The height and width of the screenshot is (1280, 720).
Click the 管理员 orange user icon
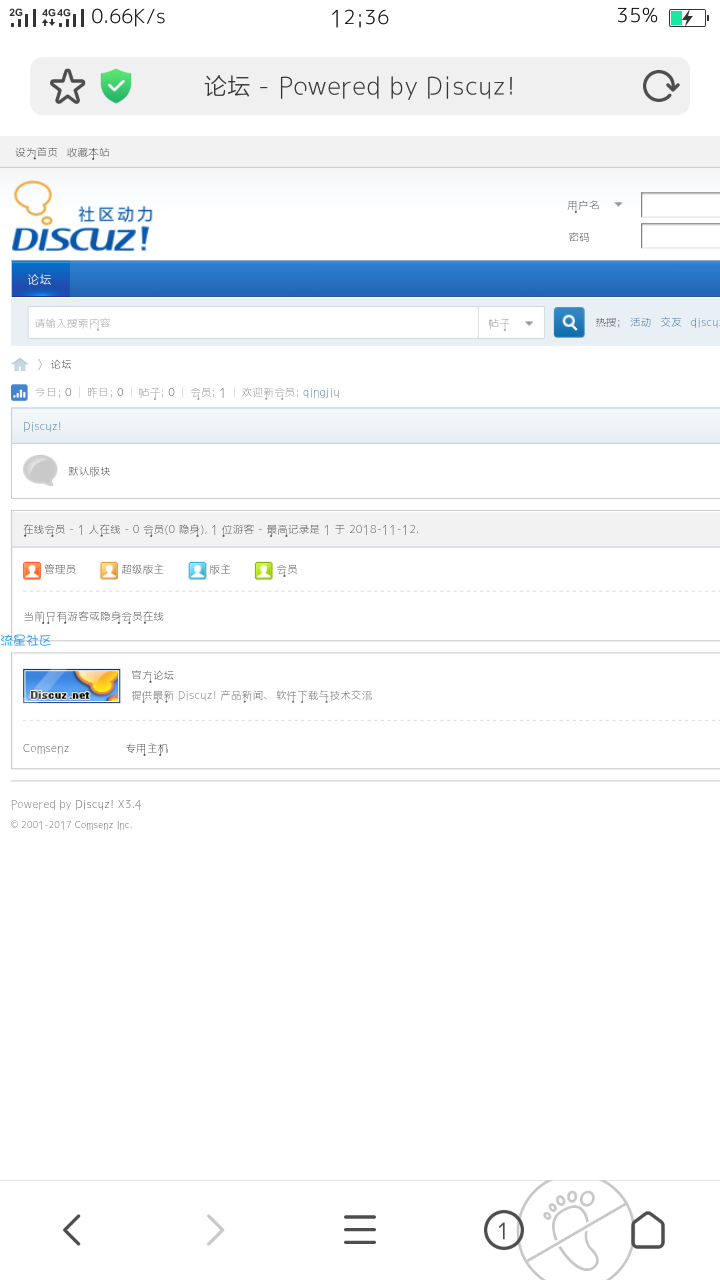click(x=32, y=570)
